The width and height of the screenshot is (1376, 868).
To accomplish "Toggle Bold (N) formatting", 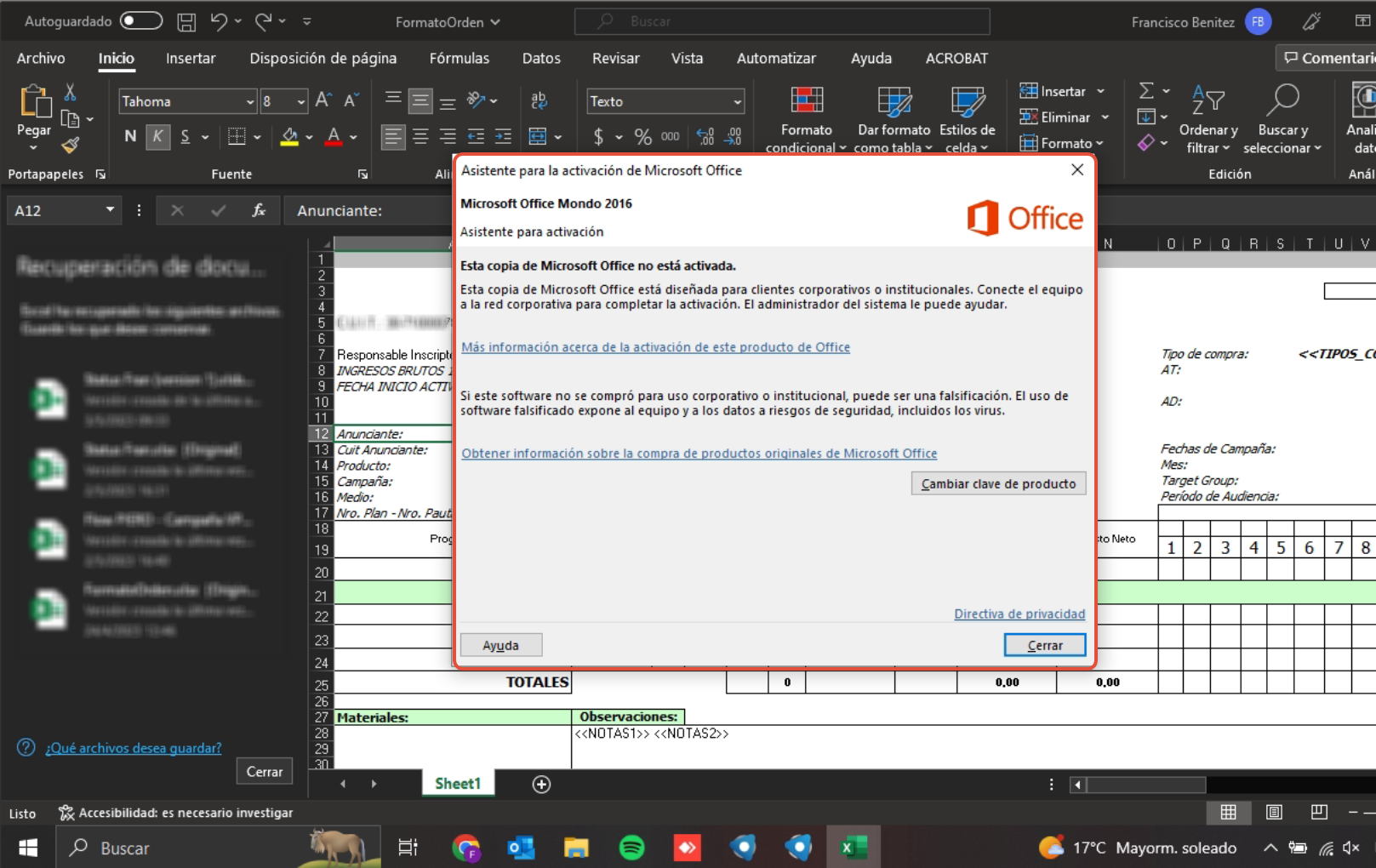I will point(130,136).
